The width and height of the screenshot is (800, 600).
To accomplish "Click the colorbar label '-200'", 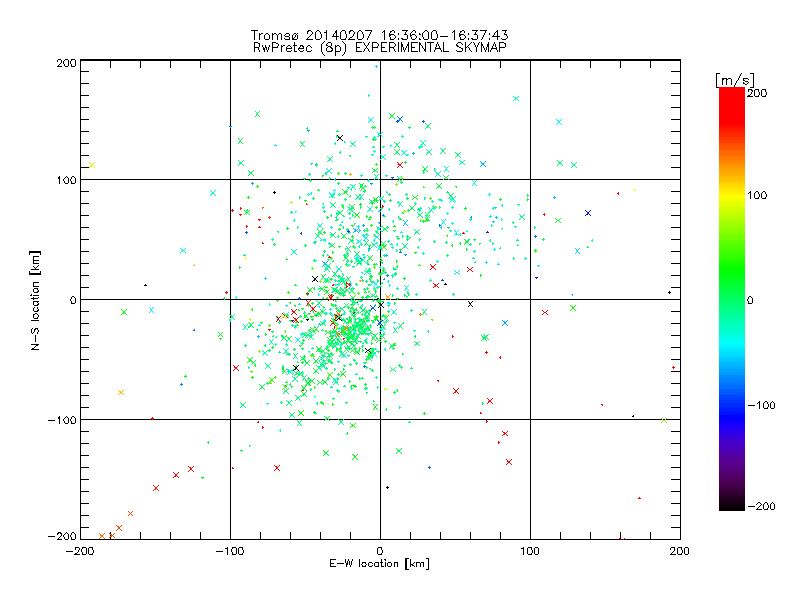I will [x=761, y=506].
